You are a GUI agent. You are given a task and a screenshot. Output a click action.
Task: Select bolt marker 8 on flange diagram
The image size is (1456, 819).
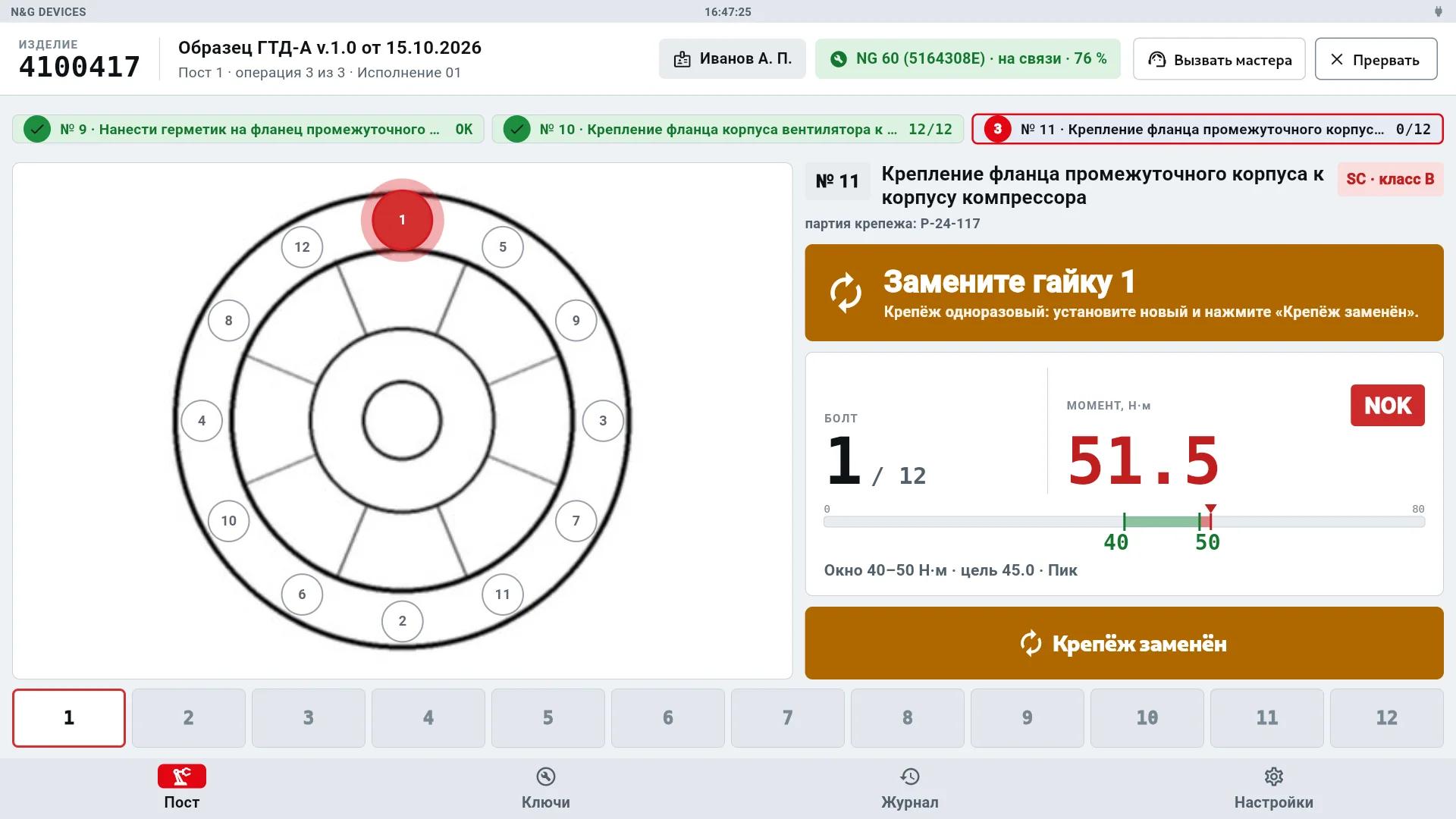[228, 321]
